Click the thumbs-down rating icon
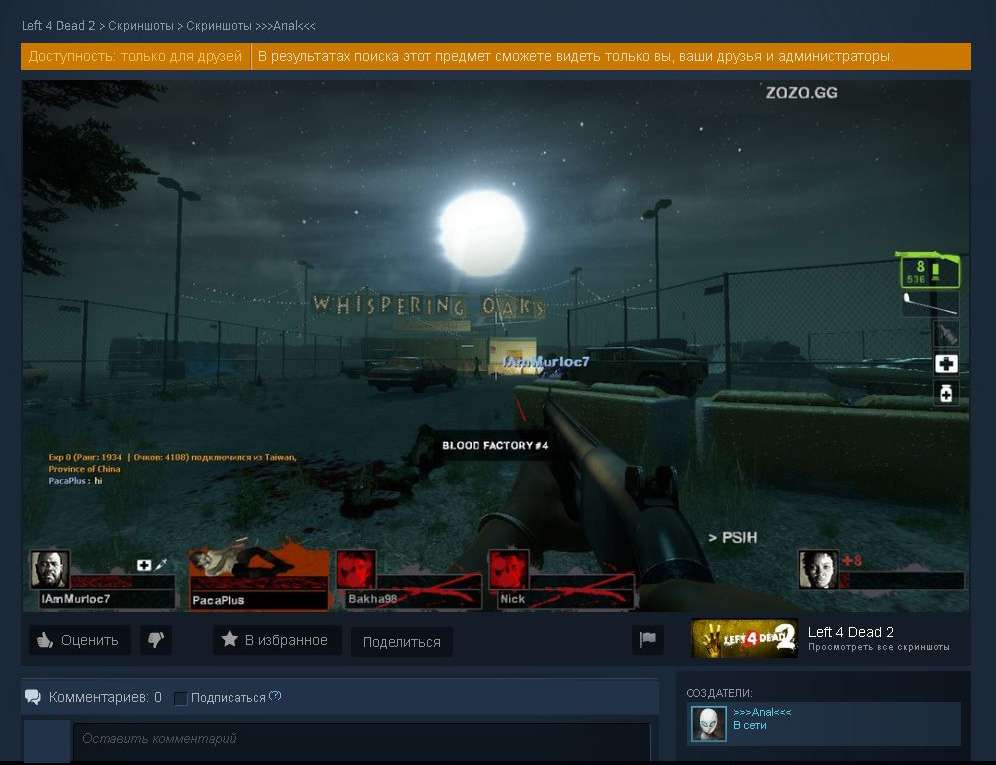The width and height of the screenshot is (996, 765). (155, 640)
